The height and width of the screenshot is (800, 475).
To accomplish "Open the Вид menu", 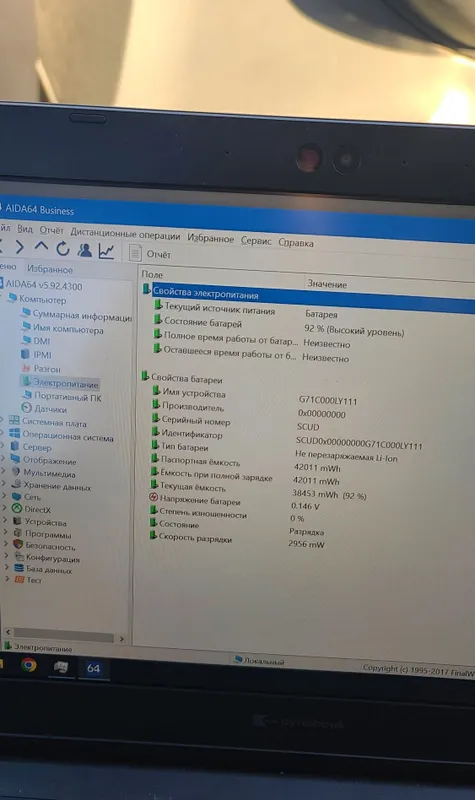I will pos(24,229).
